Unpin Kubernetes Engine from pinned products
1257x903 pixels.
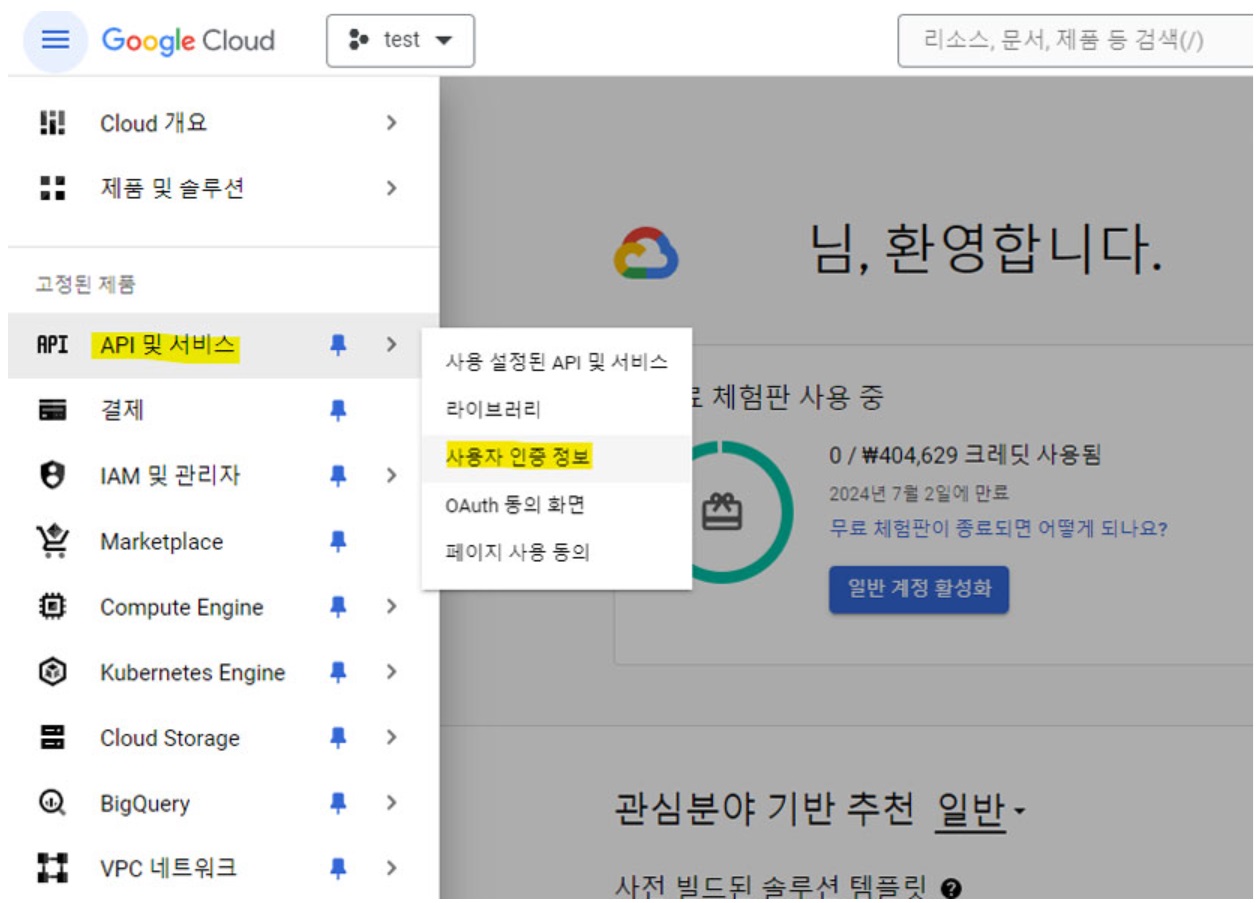pyautogui.click(x=338, y=672)
